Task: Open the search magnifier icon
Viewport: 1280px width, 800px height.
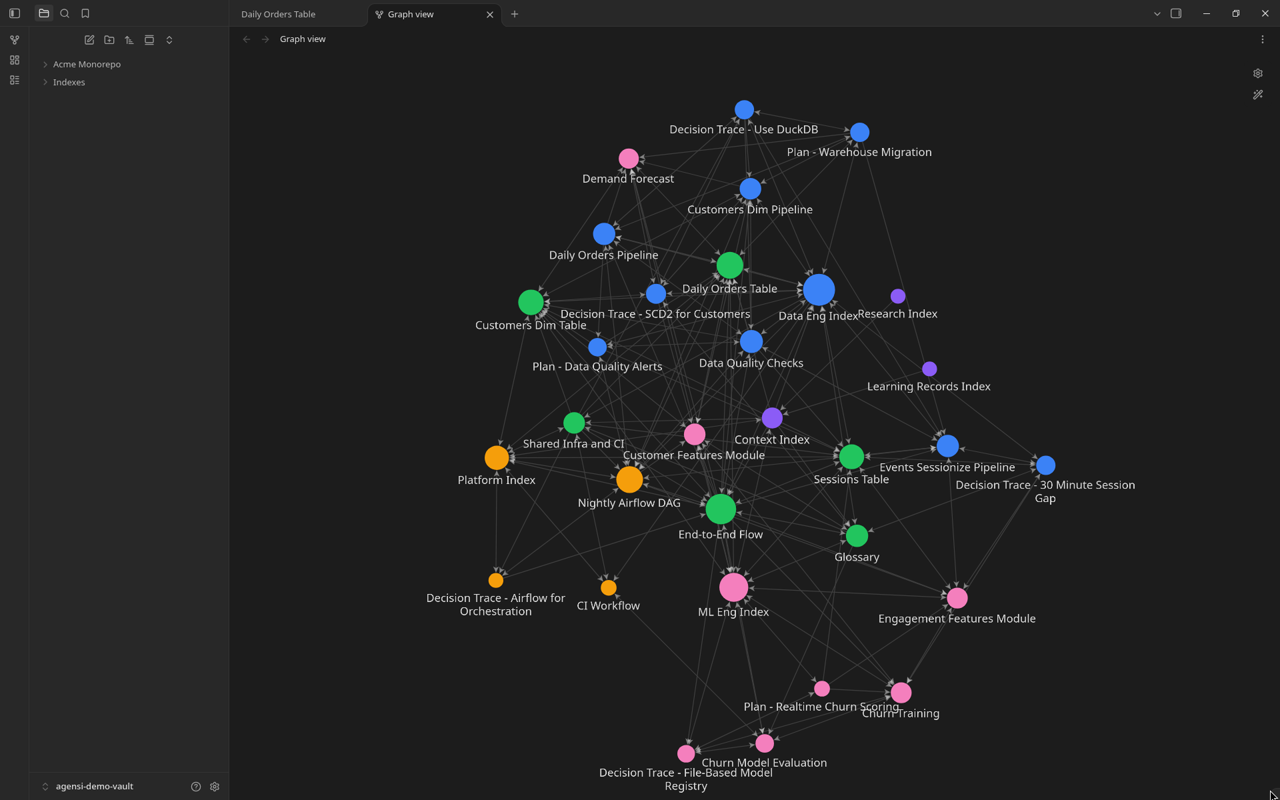Action: coord(65,14)
